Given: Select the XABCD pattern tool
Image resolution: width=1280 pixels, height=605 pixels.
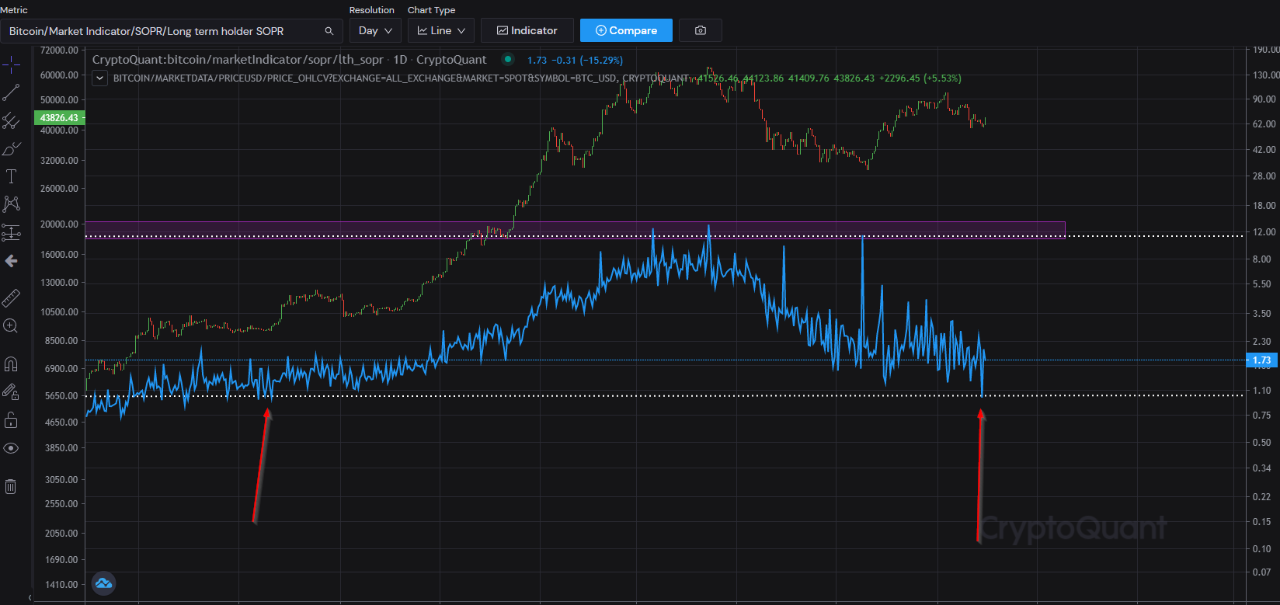Looking at the screenshot, I should pos(12,203).
